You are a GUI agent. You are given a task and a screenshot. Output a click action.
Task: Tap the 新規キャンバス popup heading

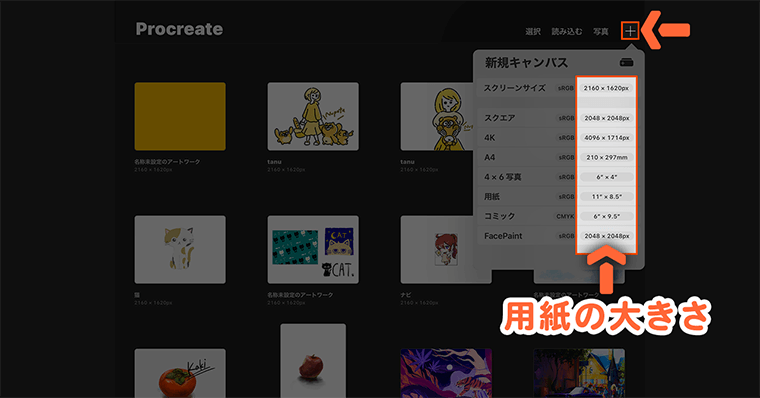(526, 63)
